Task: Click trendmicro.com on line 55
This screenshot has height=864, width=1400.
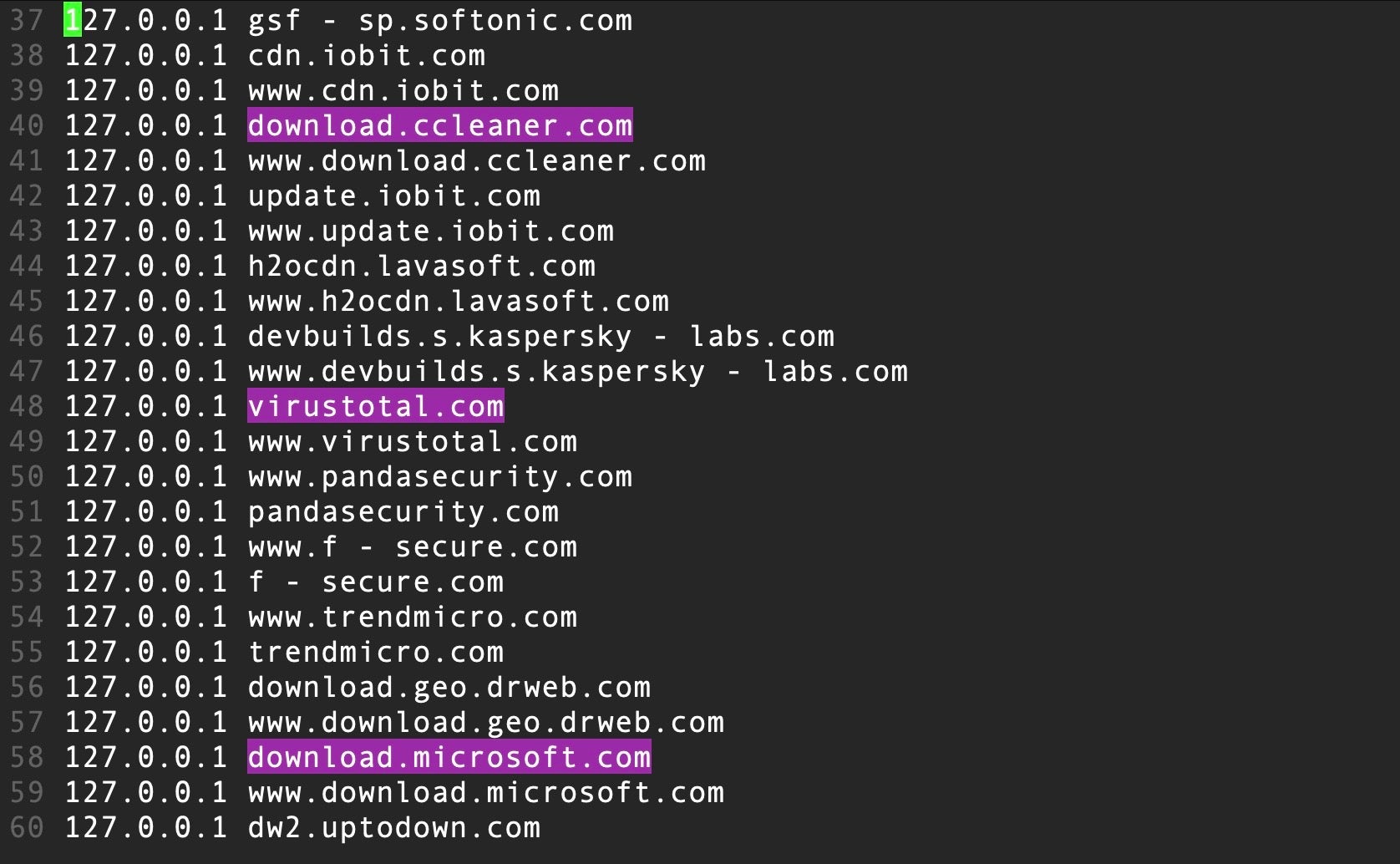Action: pyautogui.click(x=376, y=652)
